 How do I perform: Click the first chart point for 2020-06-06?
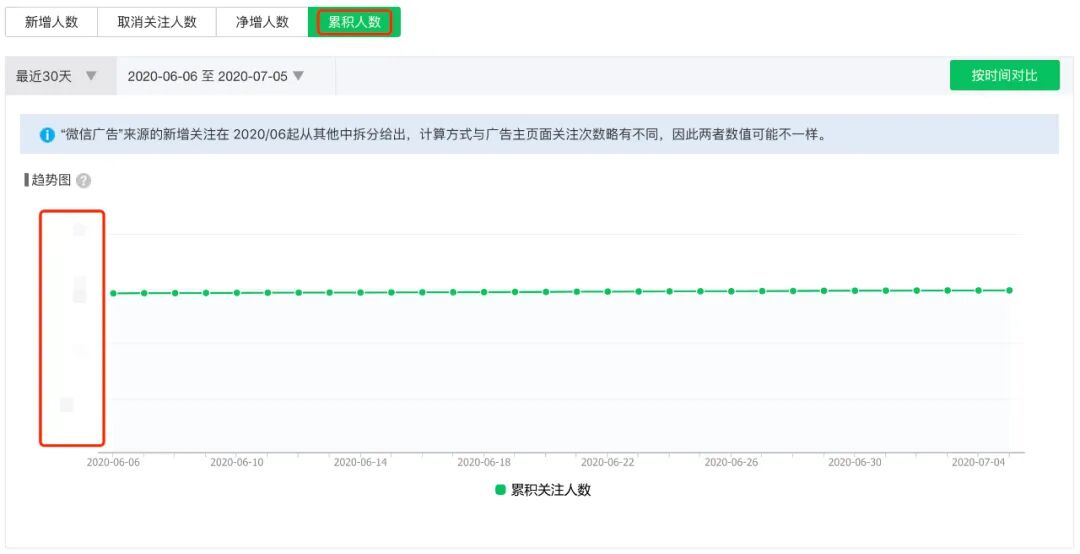pyautogui.click(x=113, y=293)
